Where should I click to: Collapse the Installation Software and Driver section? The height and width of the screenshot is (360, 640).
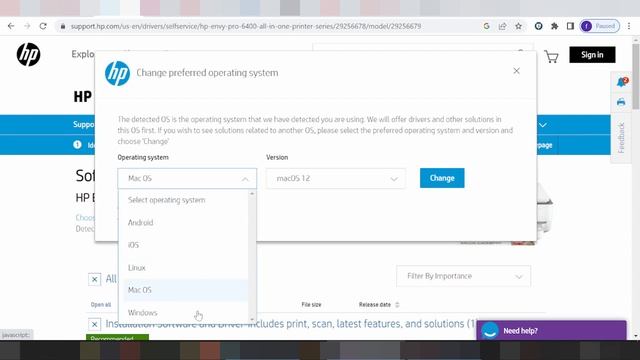click(94, 324)
